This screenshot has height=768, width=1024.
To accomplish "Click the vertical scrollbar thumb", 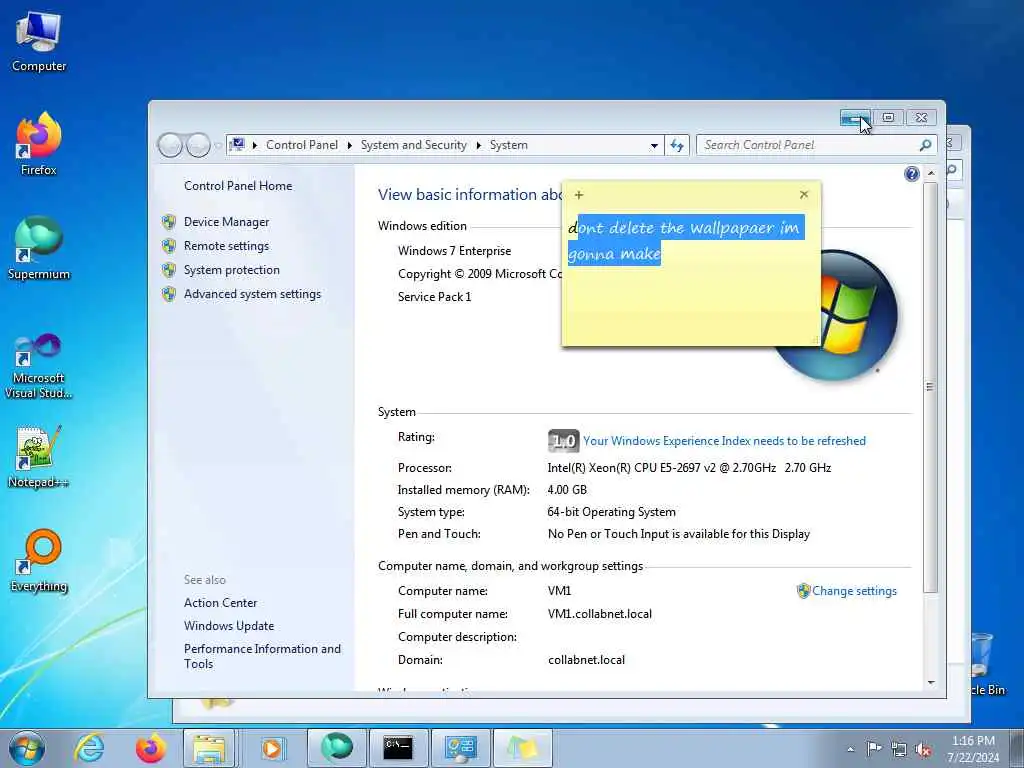I will 931,387.
